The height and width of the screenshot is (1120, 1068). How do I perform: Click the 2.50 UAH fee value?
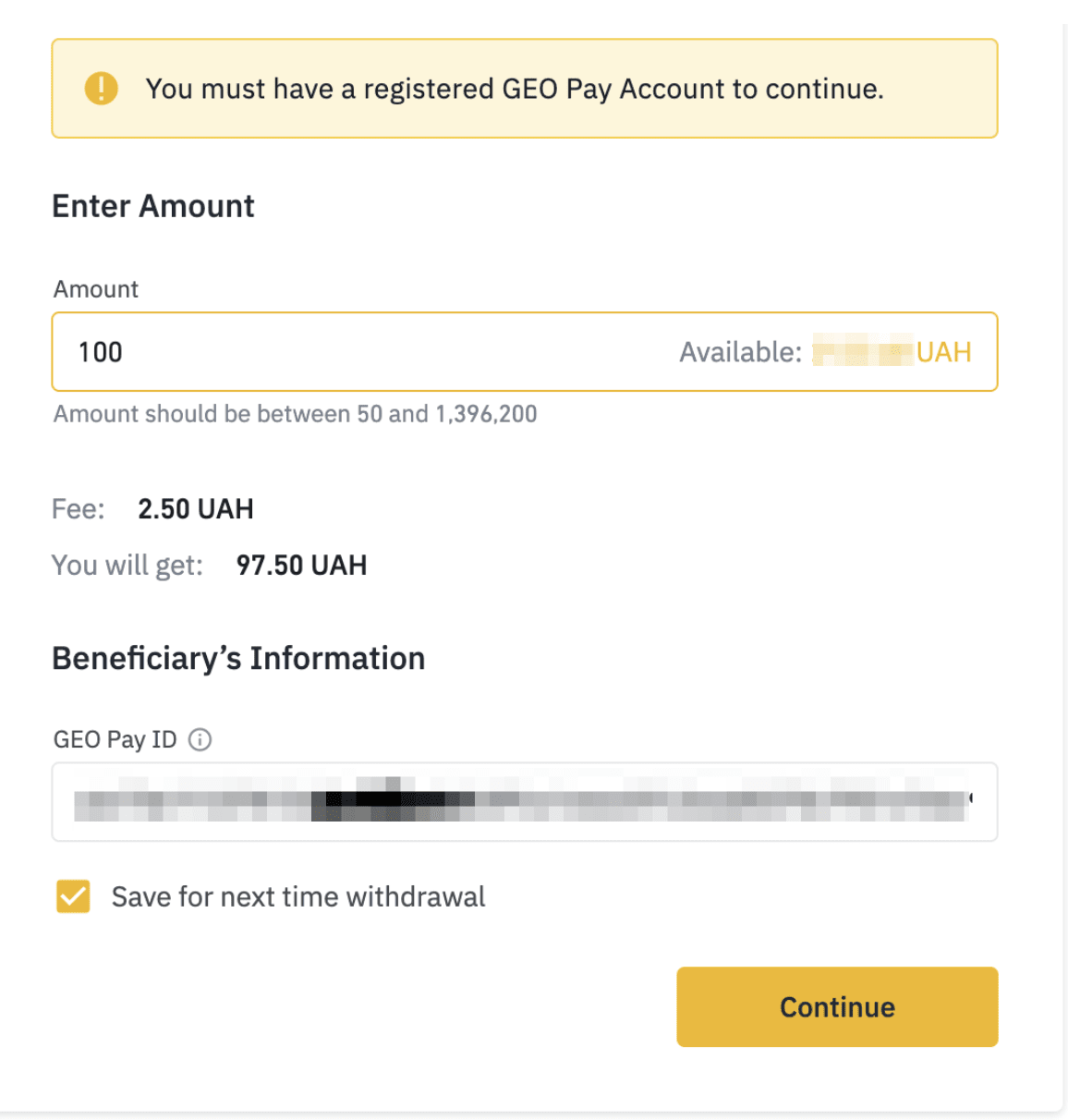click(x=196, y=509)
